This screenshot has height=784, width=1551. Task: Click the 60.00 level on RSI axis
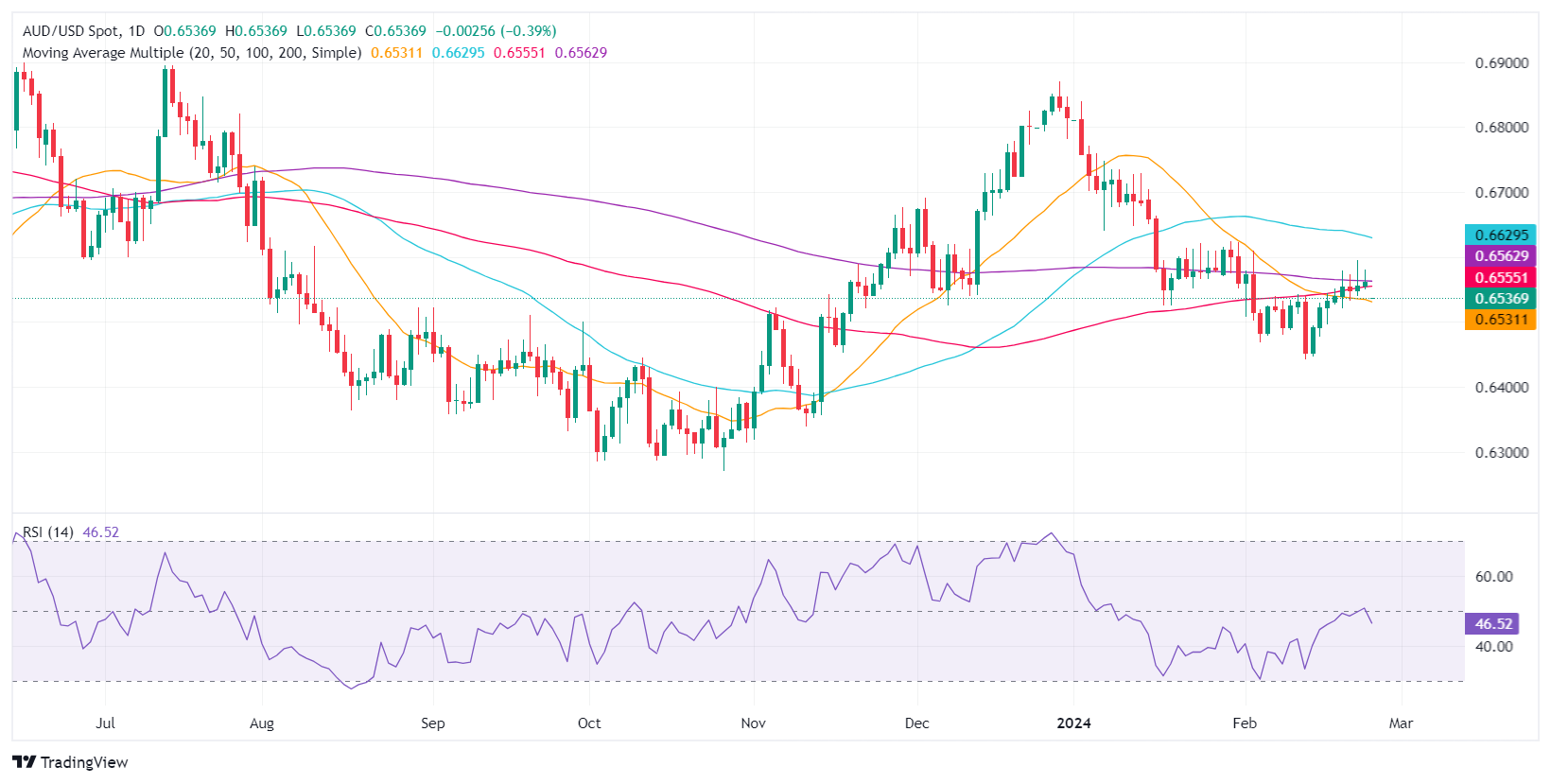tap(1494, 577)
